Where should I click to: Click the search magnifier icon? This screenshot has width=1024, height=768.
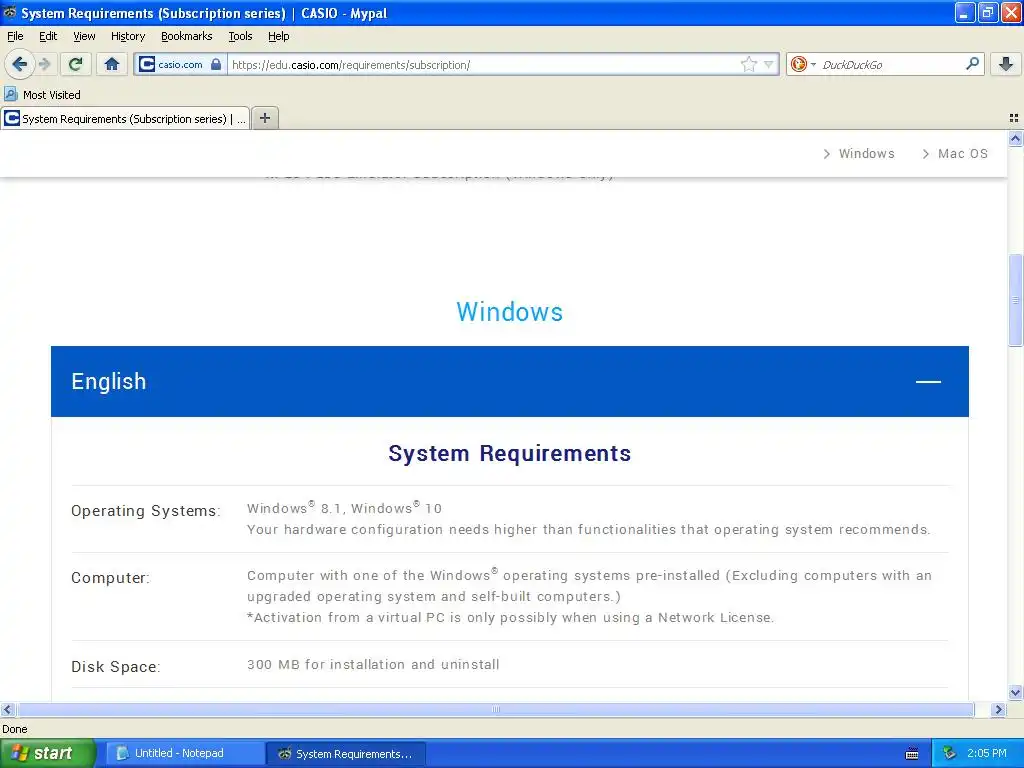tap(972, 64)
